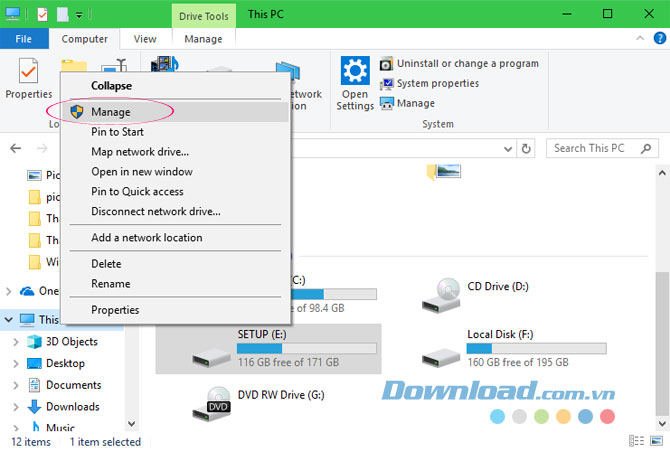Collapse the ribbon with the up chevron
The width and height of the screenshot is (670, 452).
point(640,38)
